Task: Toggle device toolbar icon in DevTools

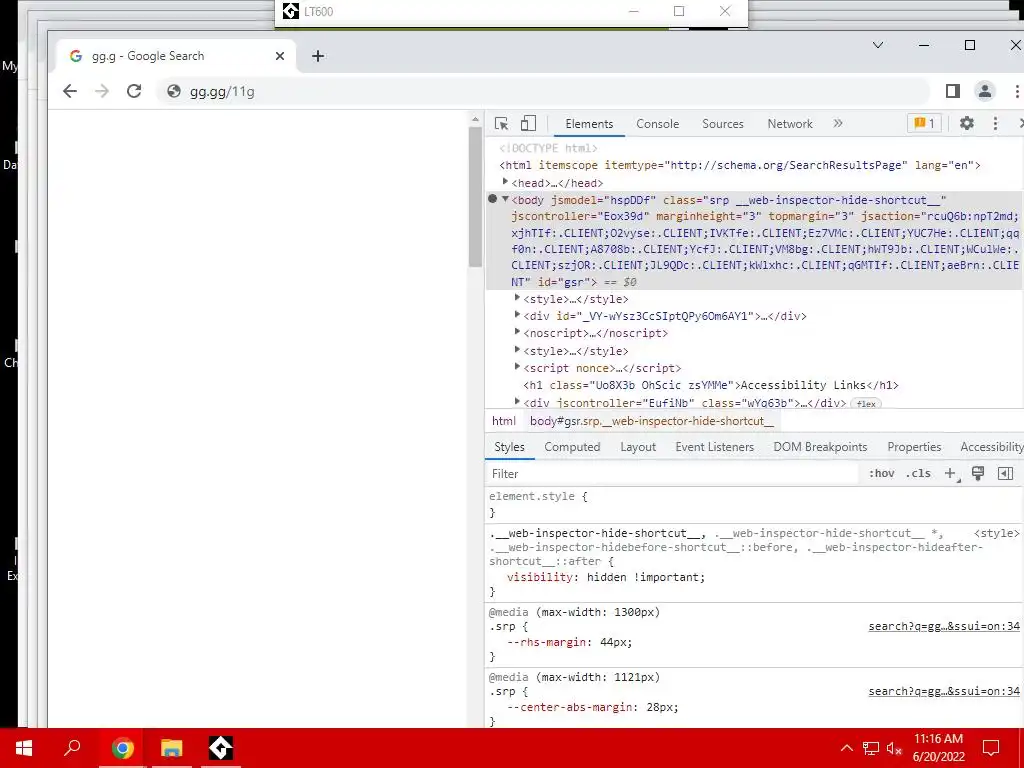Action: point(528,123)
